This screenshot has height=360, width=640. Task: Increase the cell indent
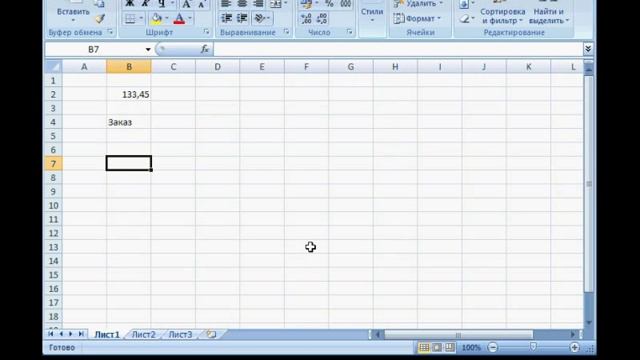pyautogui.click(x=242, y=18)
